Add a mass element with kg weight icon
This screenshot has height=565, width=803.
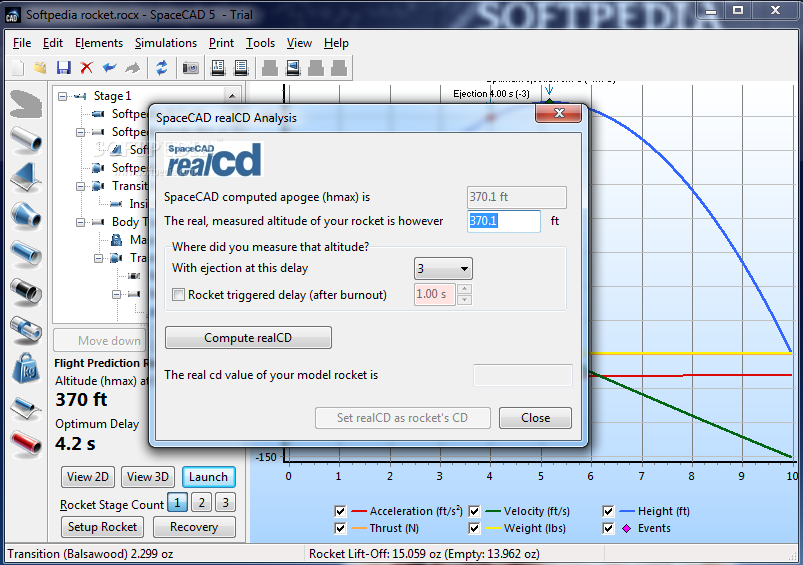click(26, 368)
